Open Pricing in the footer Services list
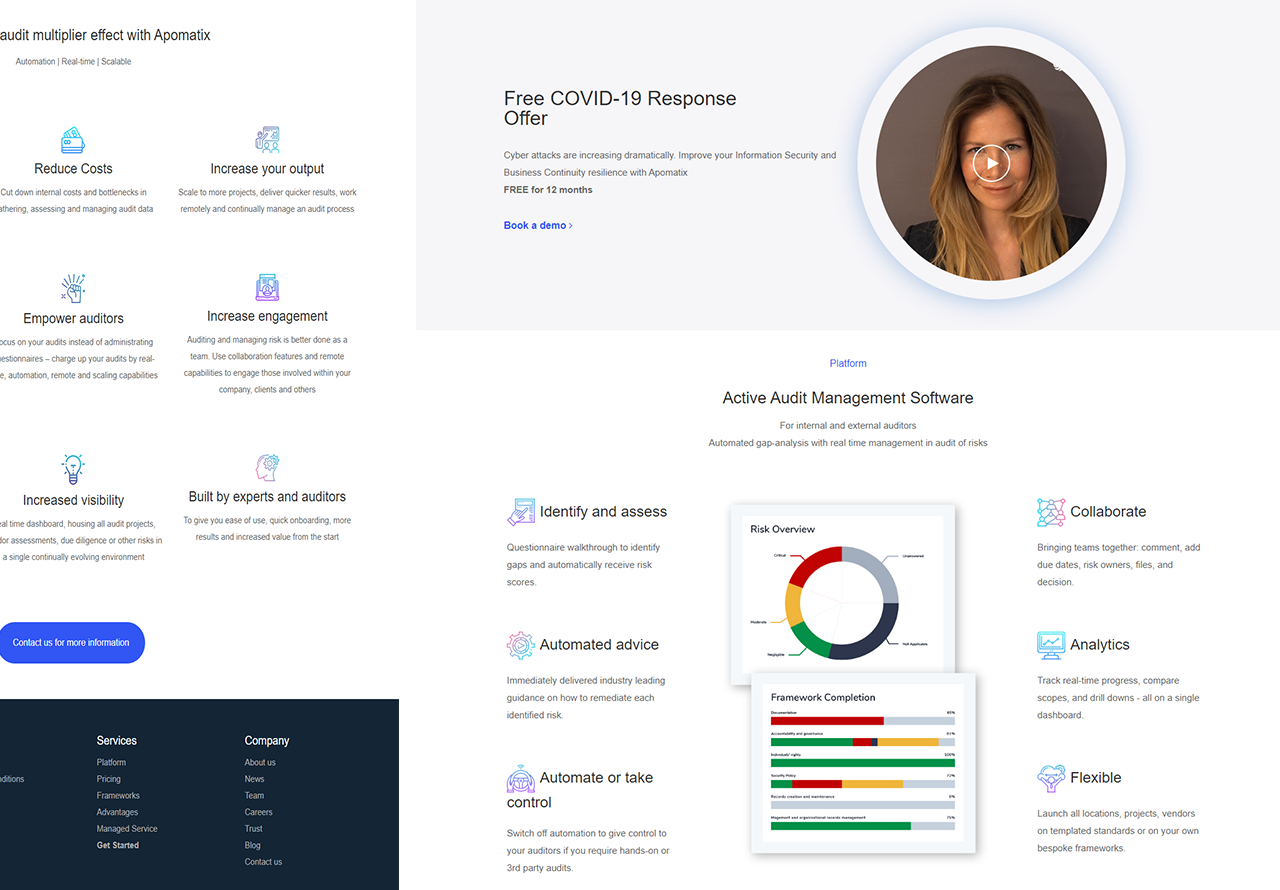The height and width of the screenshot is (890, 1280). click(x=109, y=779)
